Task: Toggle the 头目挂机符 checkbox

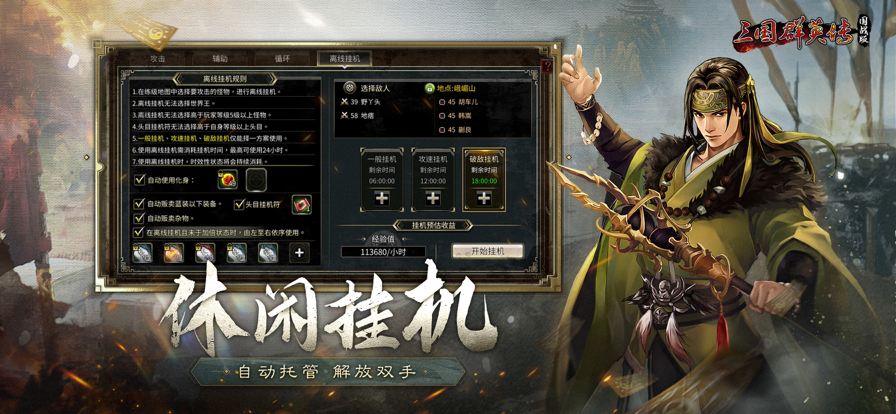Action: (239, 204)
